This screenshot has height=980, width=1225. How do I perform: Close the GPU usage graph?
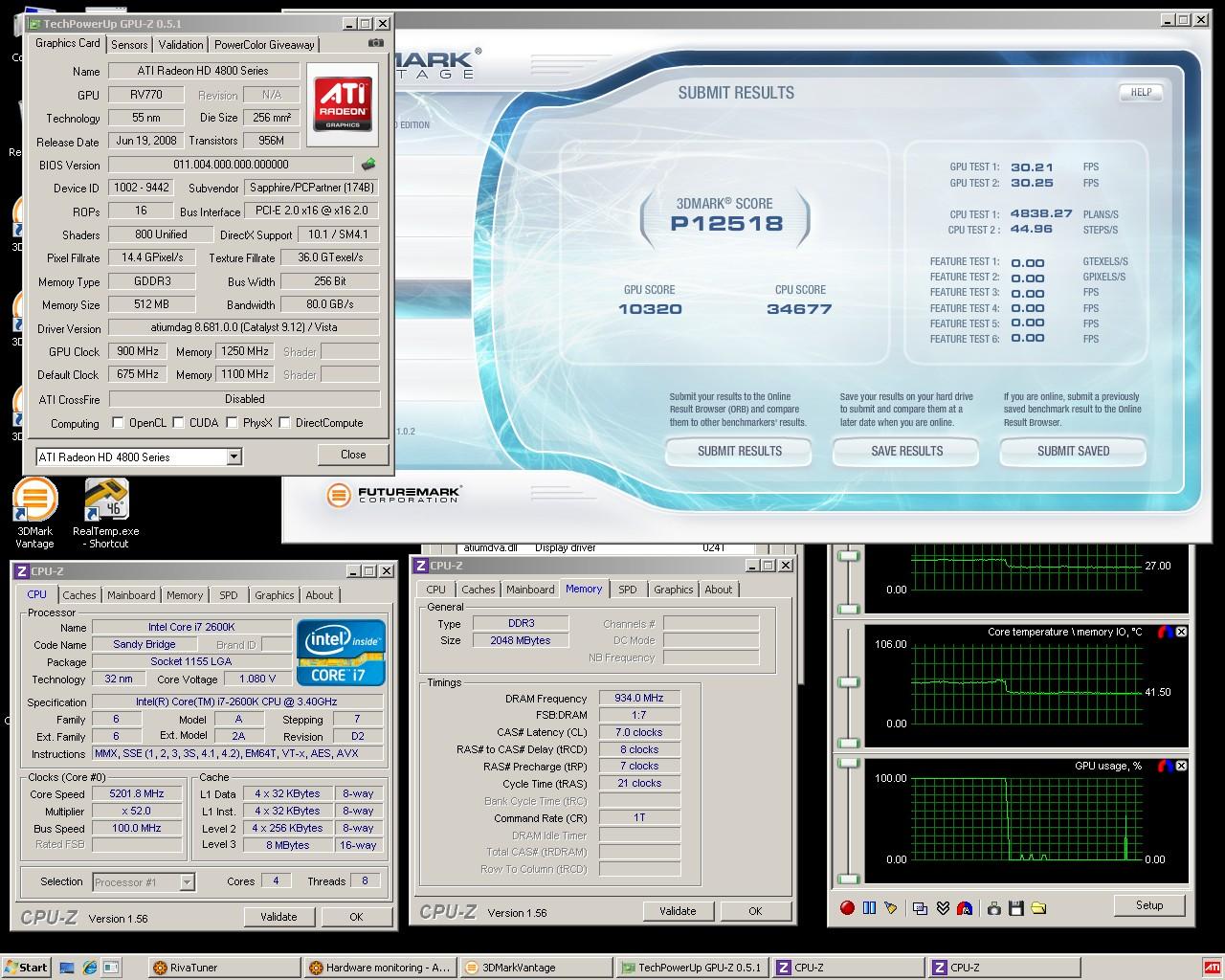[1181, 766]
